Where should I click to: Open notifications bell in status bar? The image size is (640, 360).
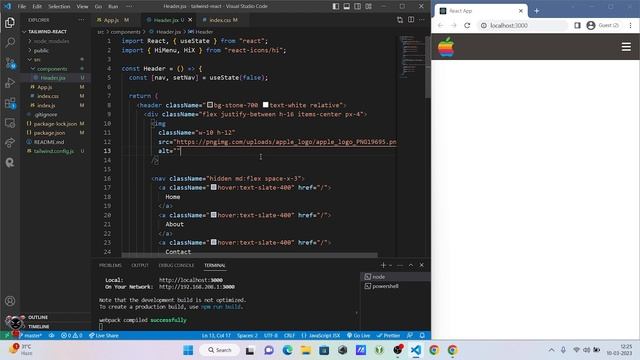point(422,336)
